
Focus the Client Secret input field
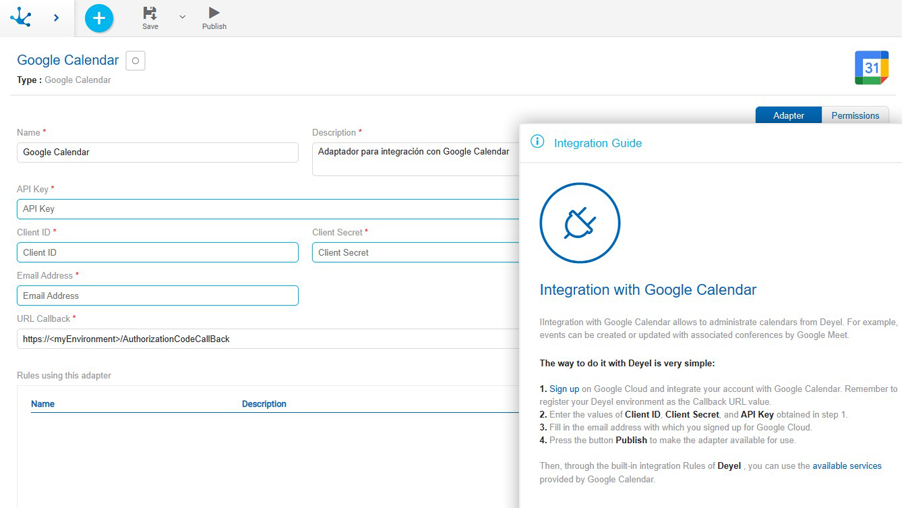416,253
